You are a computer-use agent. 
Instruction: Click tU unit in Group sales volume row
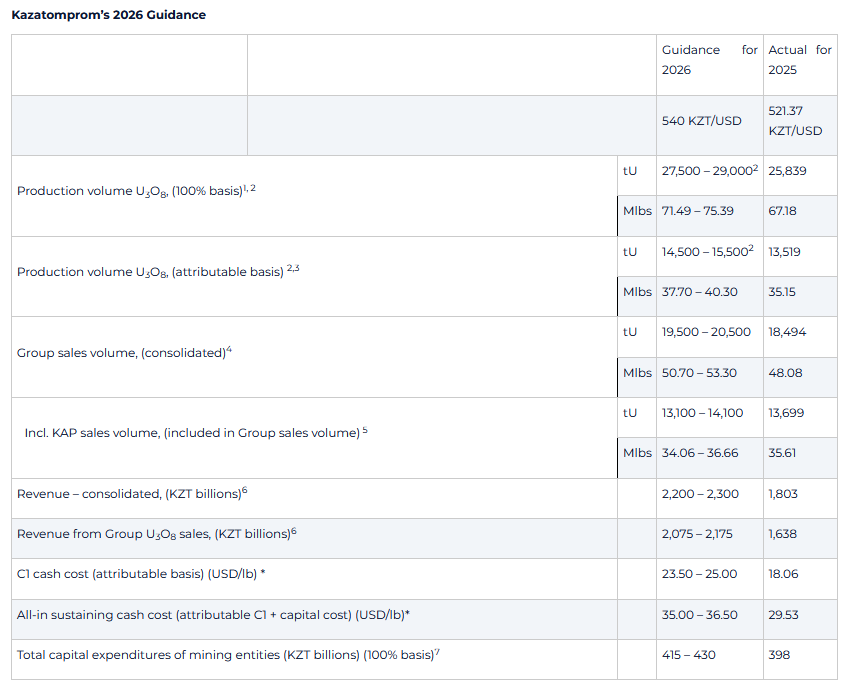630,332
